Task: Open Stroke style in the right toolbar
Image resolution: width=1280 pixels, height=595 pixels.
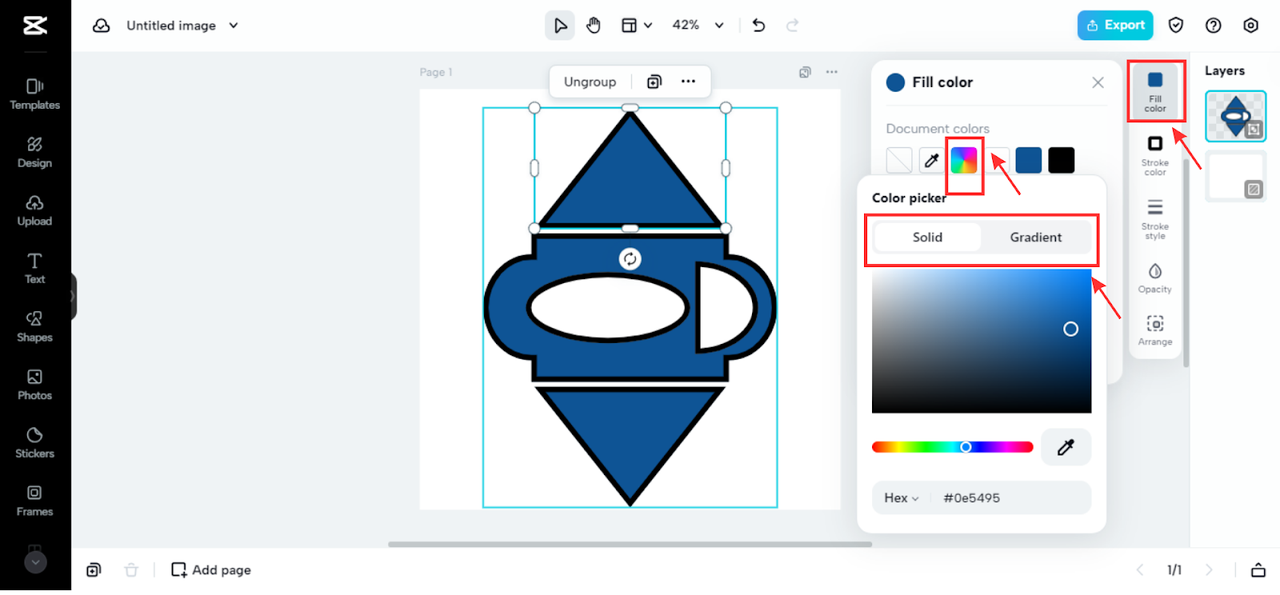Action: pos(1155,219)
